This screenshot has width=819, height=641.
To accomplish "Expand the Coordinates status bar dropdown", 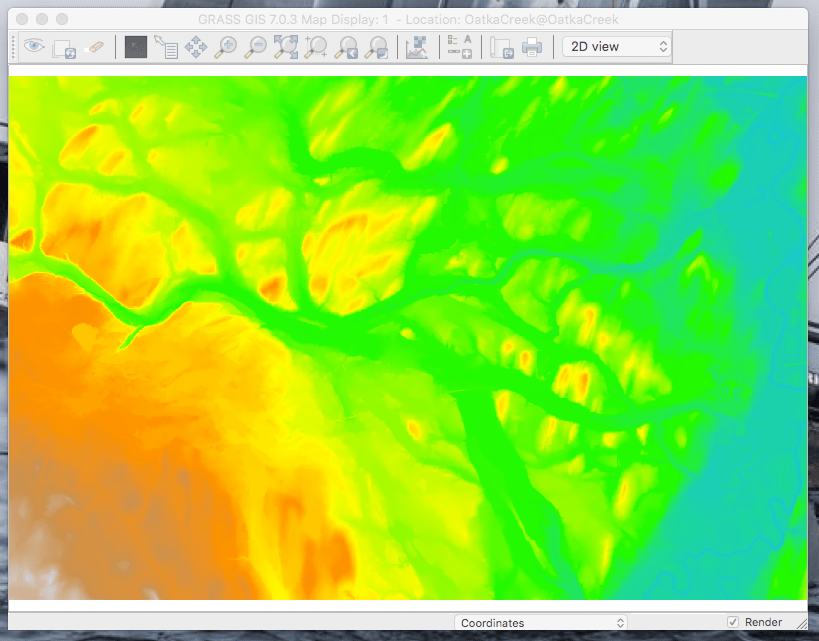I will point(540,623).
